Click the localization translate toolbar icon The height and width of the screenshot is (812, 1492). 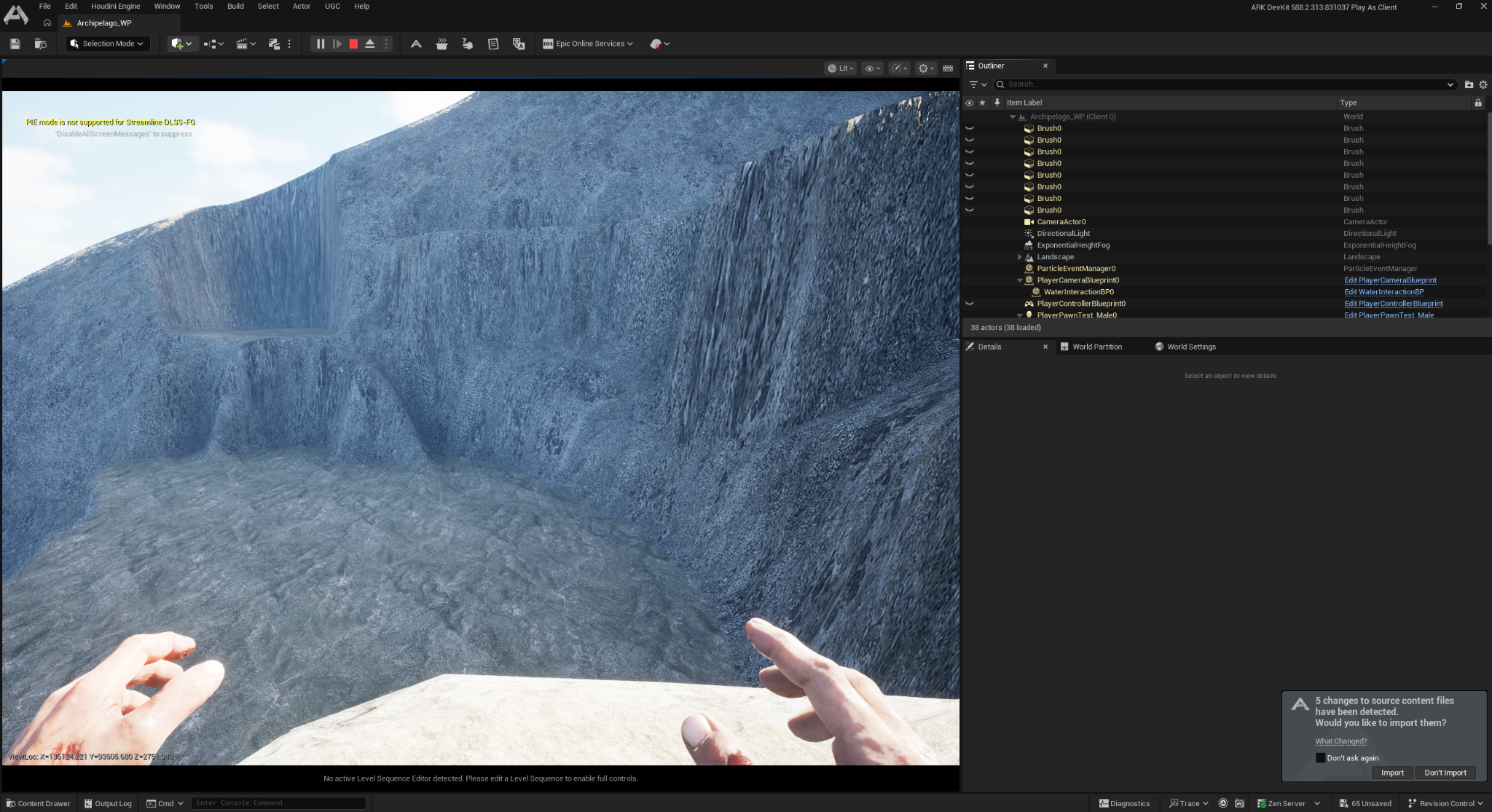point(519,44)
